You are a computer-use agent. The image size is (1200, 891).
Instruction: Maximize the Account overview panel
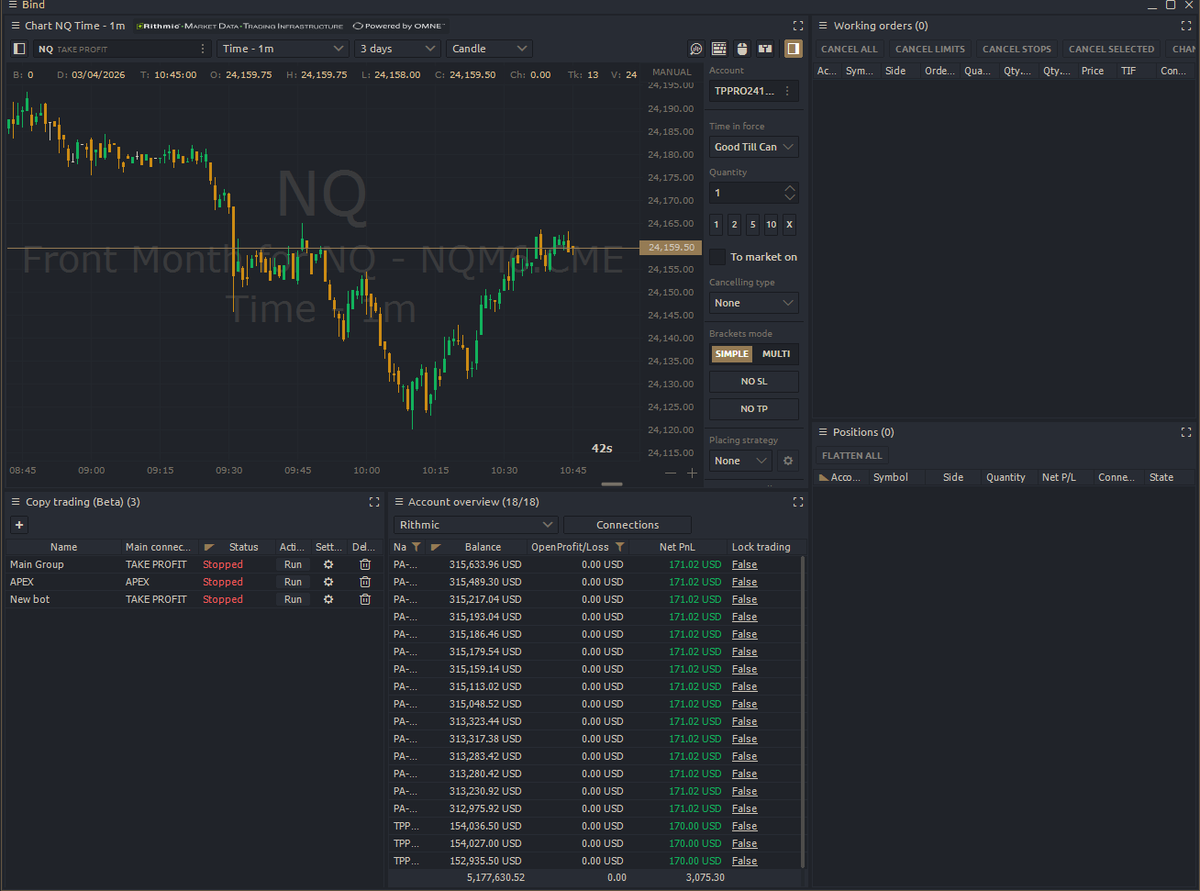[x=798, y=502]
